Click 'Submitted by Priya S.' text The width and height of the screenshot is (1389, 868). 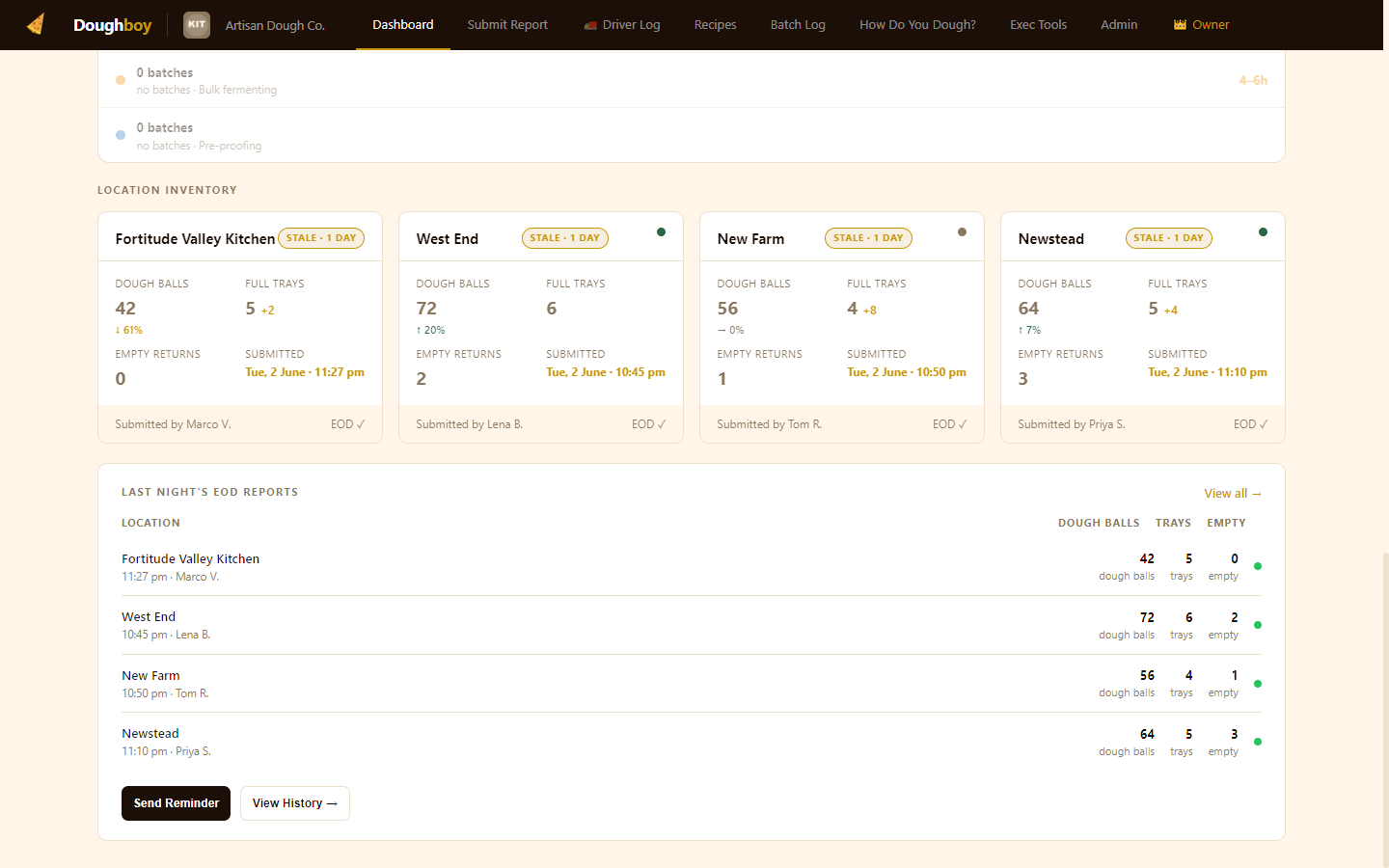[1072, 424]
